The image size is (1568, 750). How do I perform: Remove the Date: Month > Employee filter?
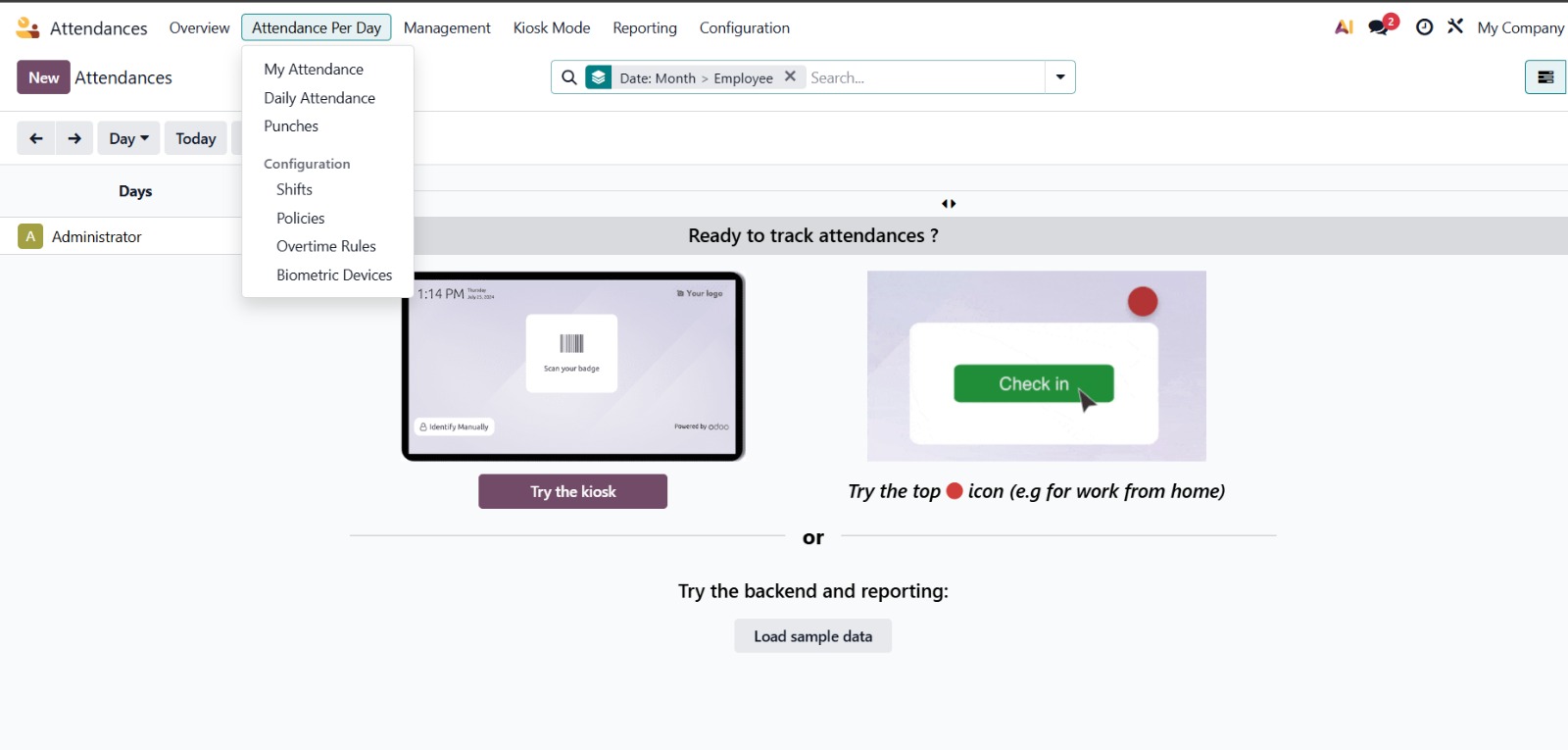[x=790, y=76]
